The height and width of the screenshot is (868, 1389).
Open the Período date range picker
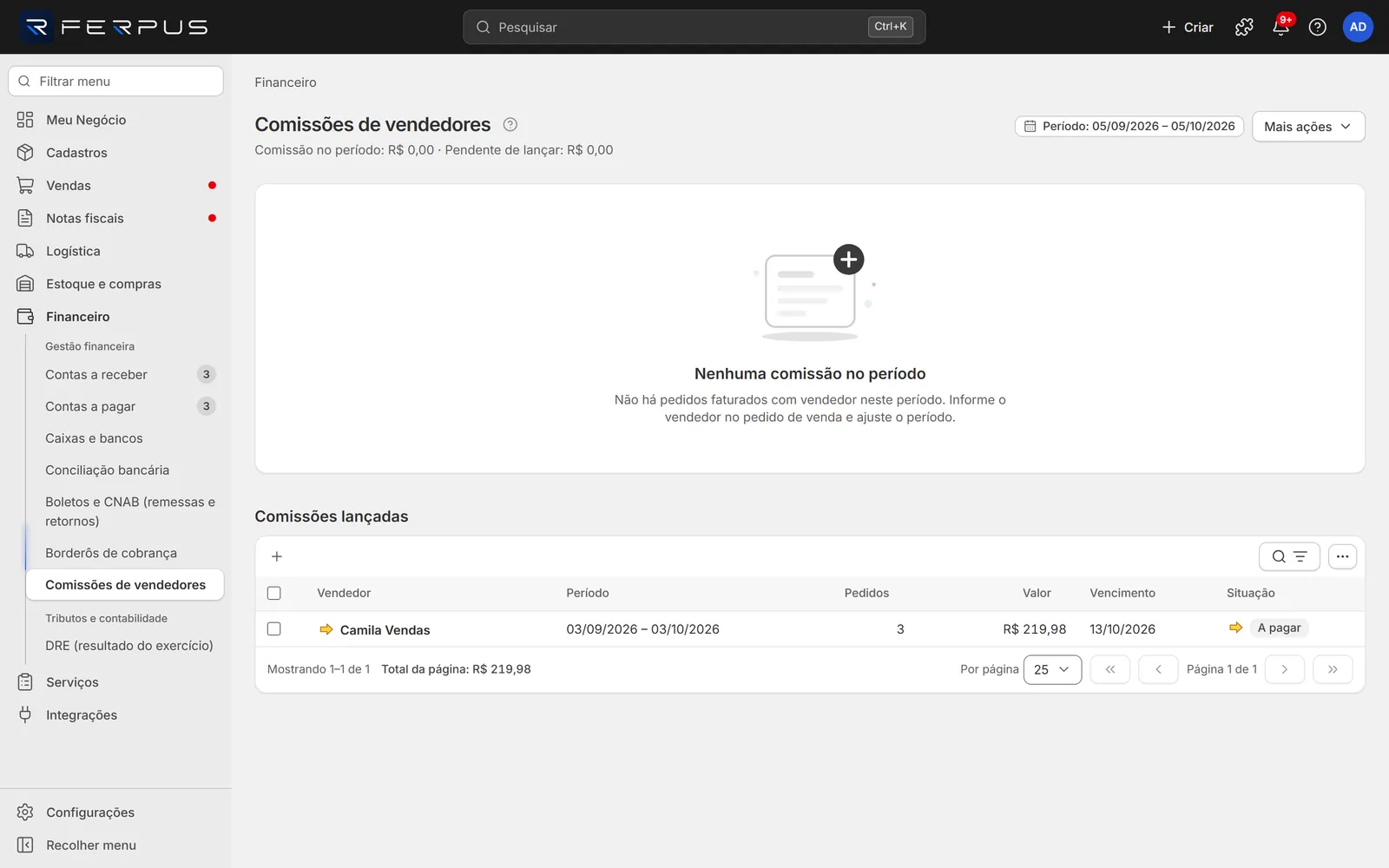[1129, 127]
